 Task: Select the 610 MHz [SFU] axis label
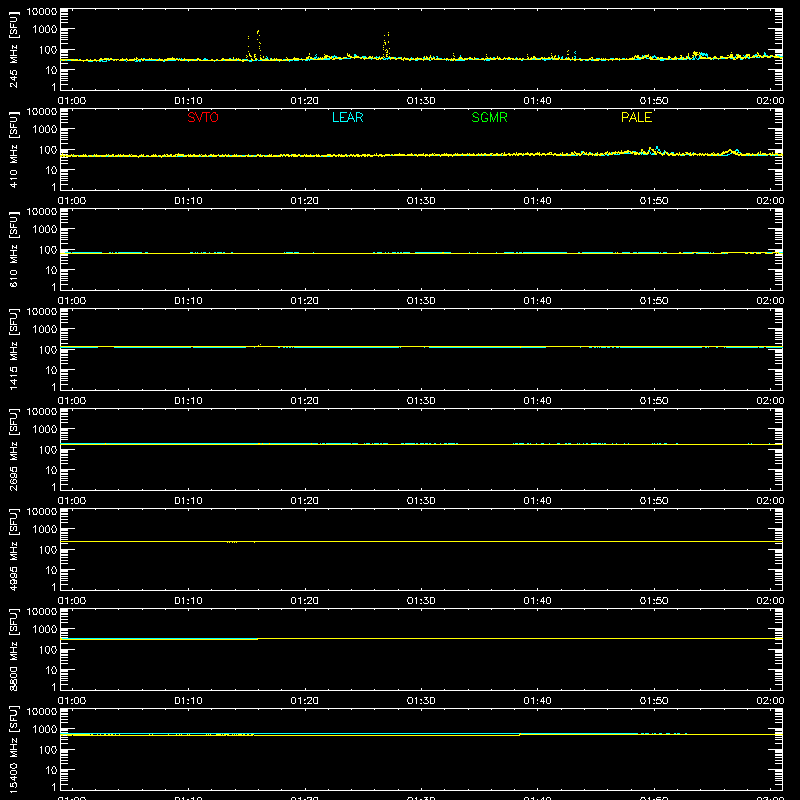[13, 251]
